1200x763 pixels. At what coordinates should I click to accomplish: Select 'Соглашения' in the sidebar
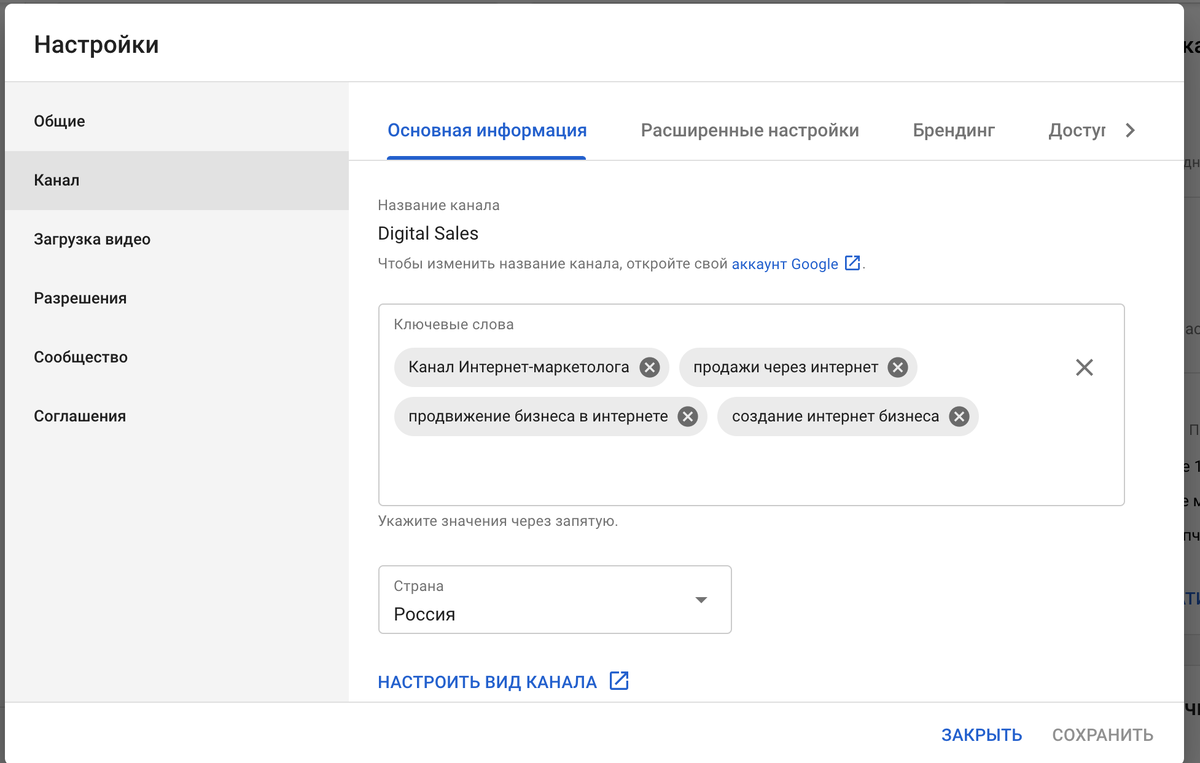pos(177,416)
